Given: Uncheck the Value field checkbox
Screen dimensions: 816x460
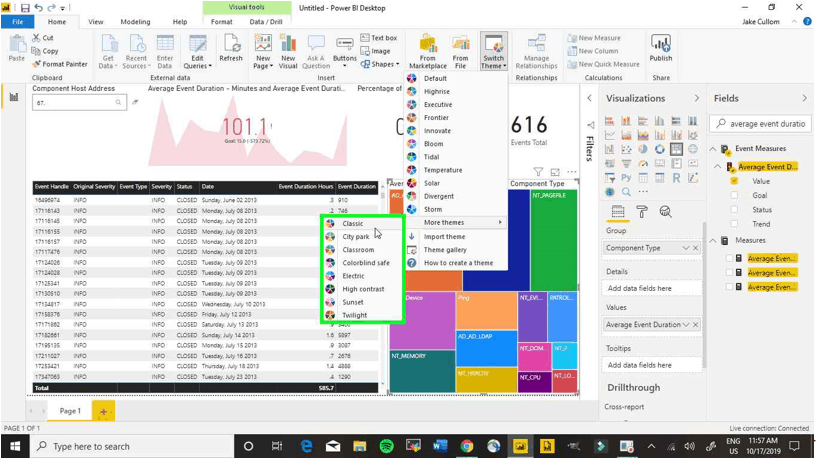Looking at the screenshot, I should 734,181.
